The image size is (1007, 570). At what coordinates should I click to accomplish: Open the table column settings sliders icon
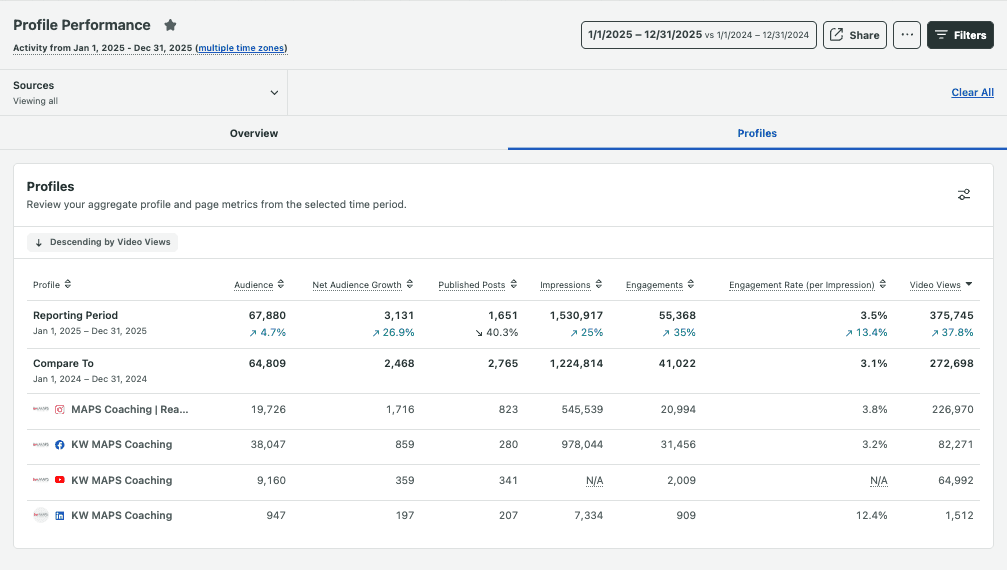coord(964,194)
